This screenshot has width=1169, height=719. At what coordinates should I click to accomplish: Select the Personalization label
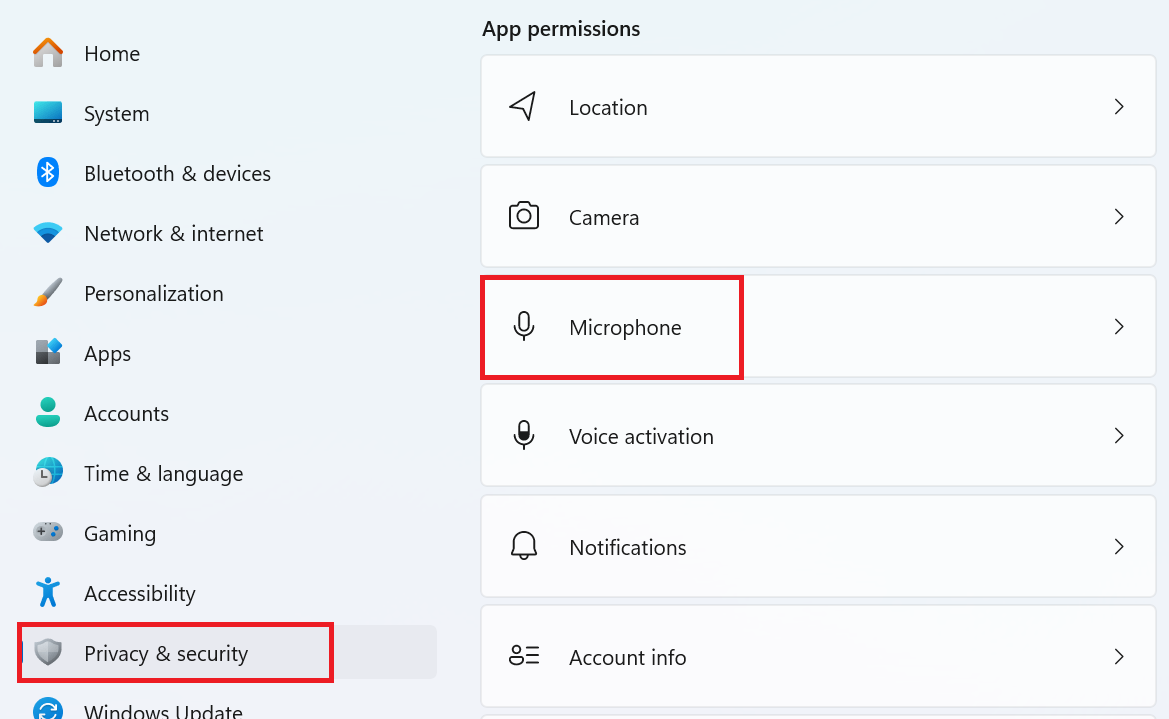coord(154,294)
